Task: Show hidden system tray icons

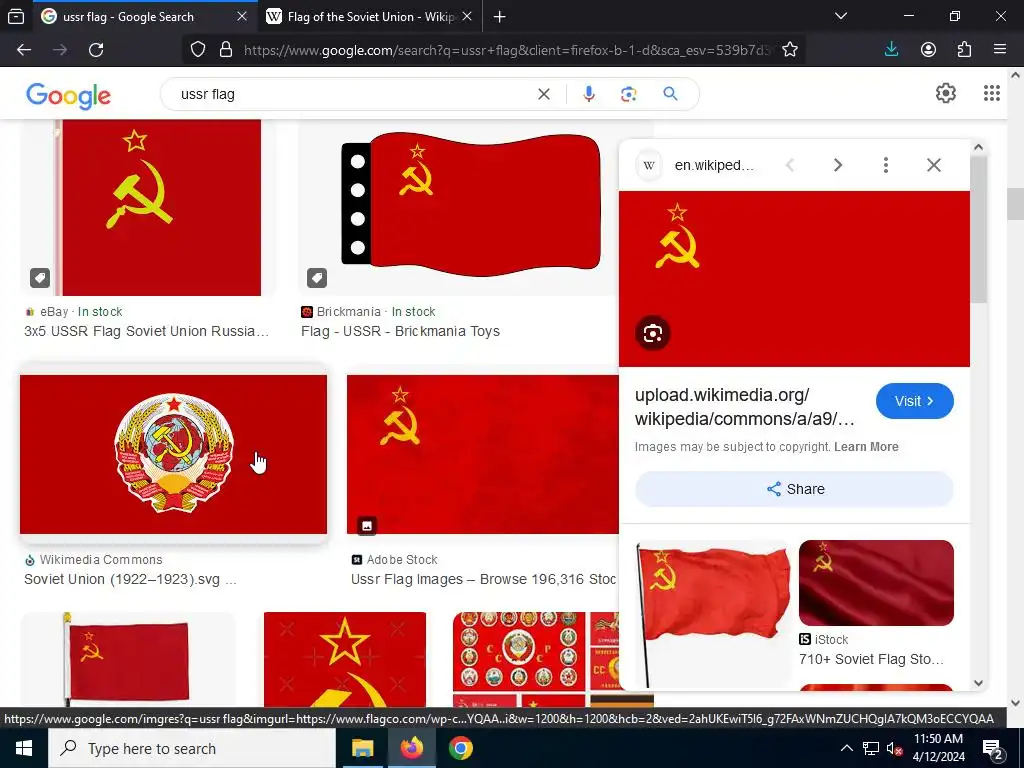Action: click(846, 748)
